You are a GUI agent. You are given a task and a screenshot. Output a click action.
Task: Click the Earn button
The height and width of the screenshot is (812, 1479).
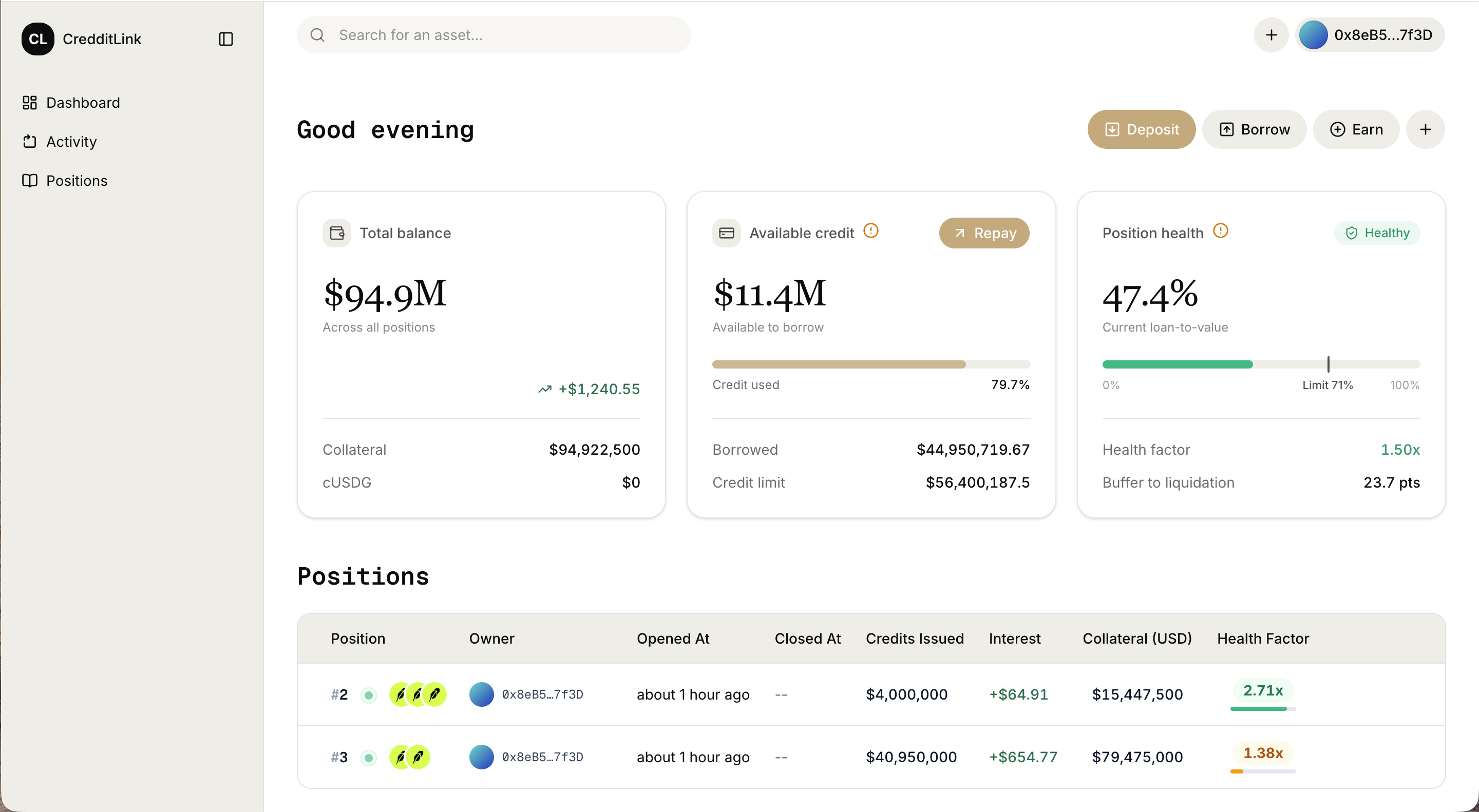1356,130
